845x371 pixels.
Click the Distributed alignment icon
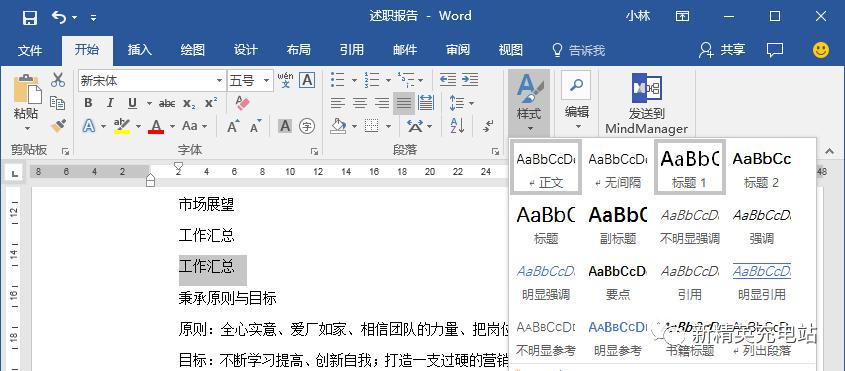(426, 103)
